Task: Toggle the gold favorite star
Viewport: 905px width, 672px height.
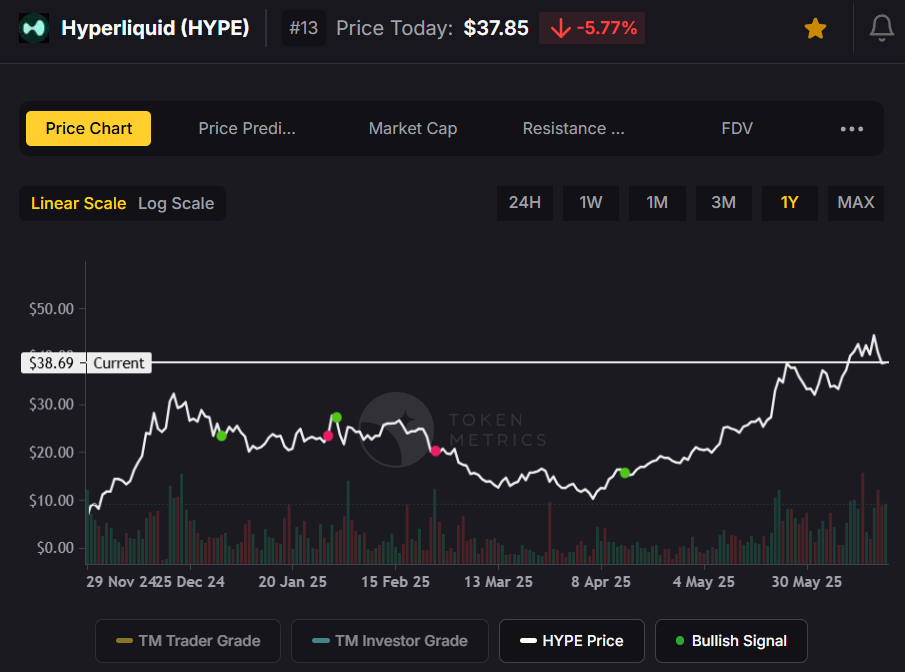Action: coord(815,28)
